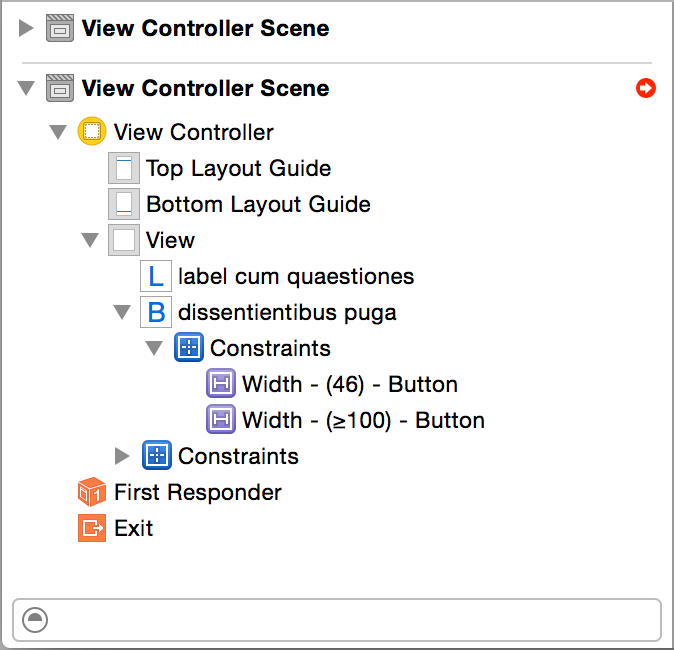This screenshot has height=650, width=674.
Task: Click the orange First Responder cube icon
Action: coord(91,492)
